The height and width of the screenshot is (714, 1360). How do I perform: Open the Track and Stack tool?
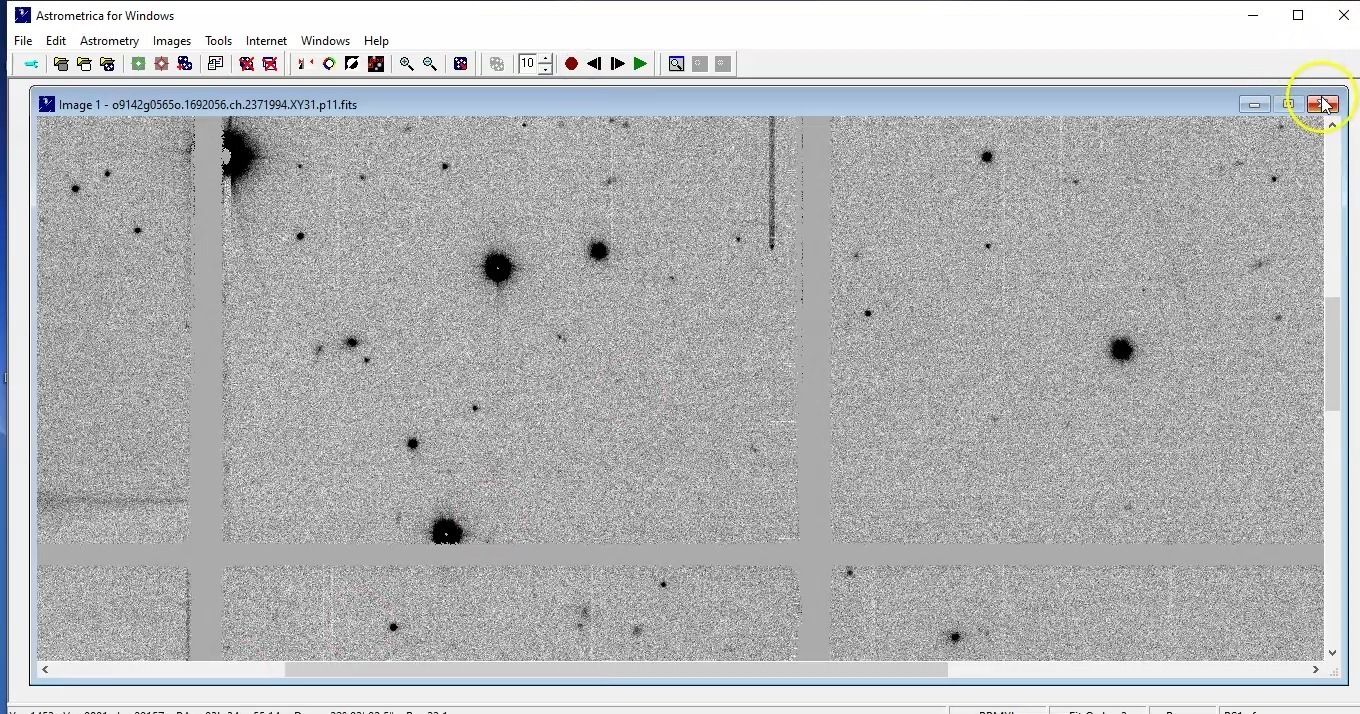(x=184, y=64)
